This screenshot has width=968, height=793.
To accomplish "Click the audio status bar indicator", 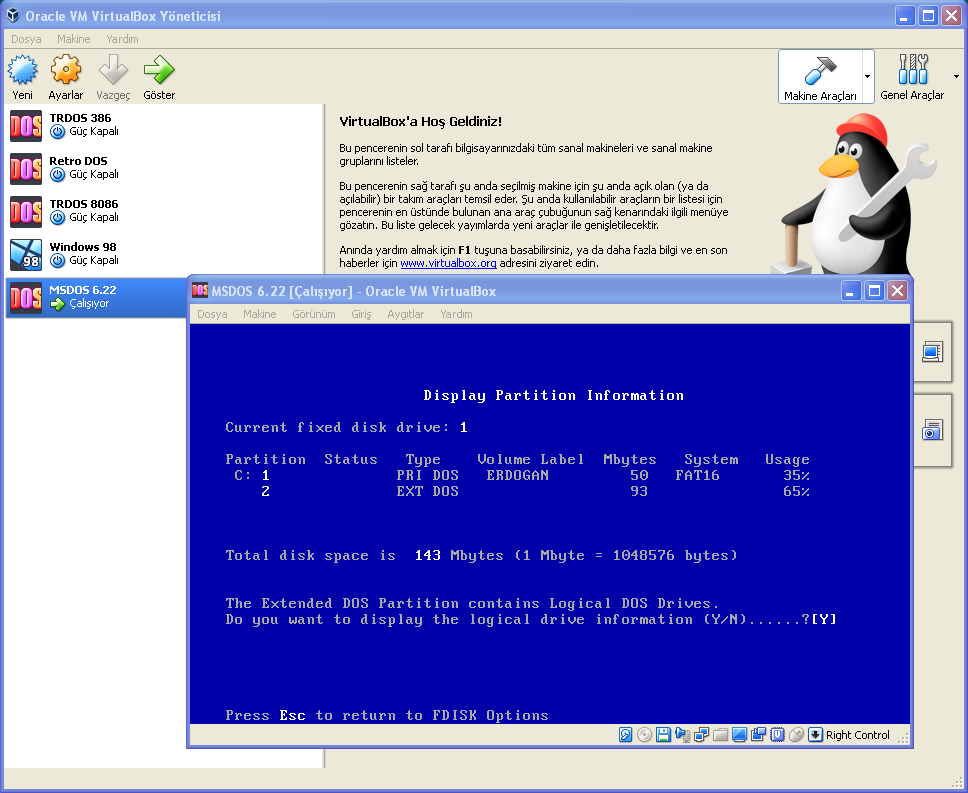I will pos(682,734).
